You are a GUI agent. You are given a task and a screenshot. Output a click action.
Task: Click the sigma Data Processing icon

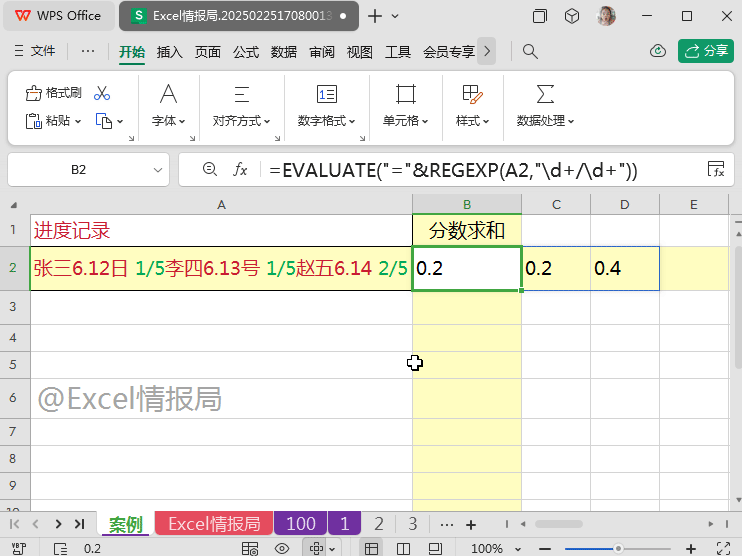(545, 95)
